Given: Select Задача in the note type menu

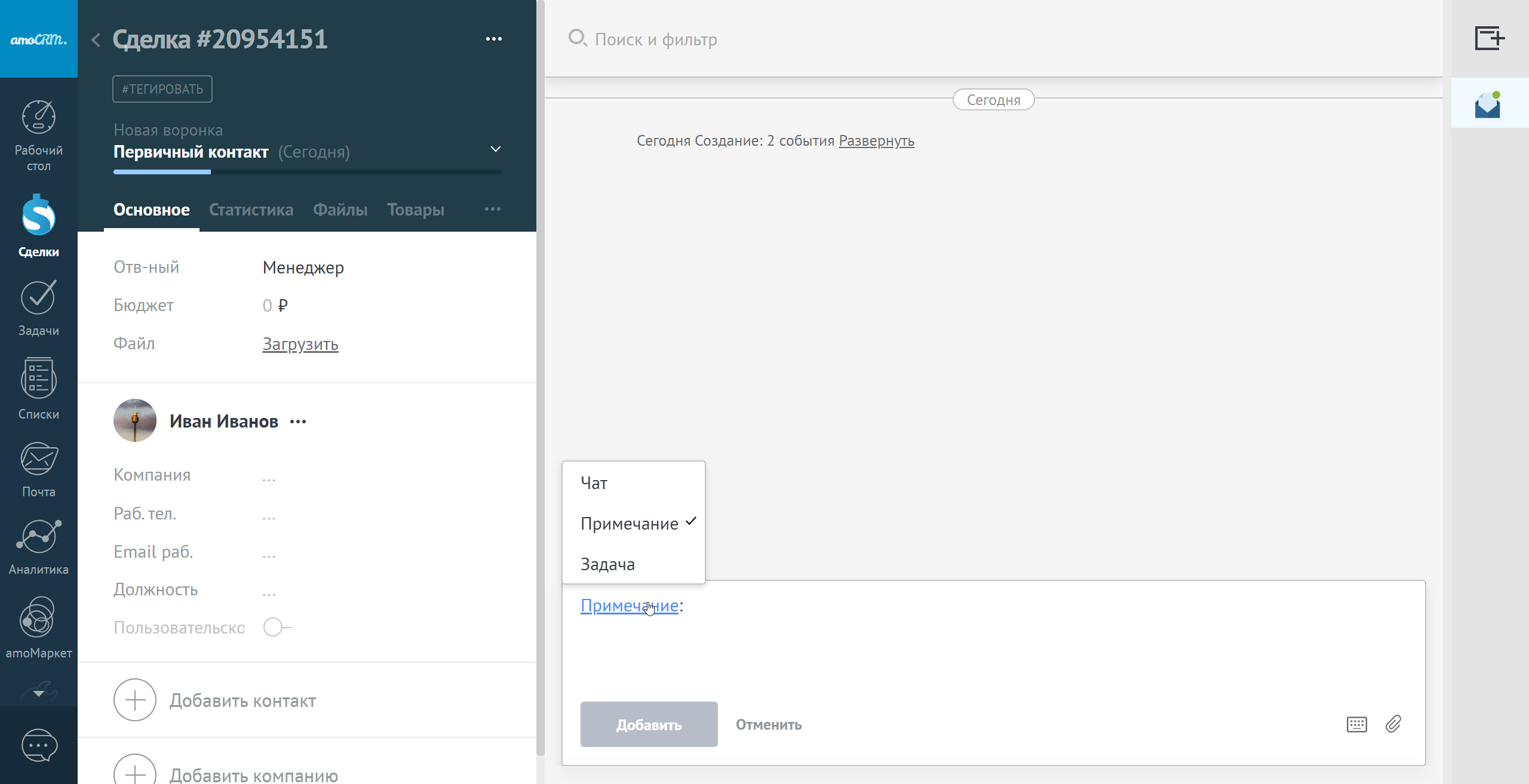Looking at the screenshot, I should (x=607, y=564).
